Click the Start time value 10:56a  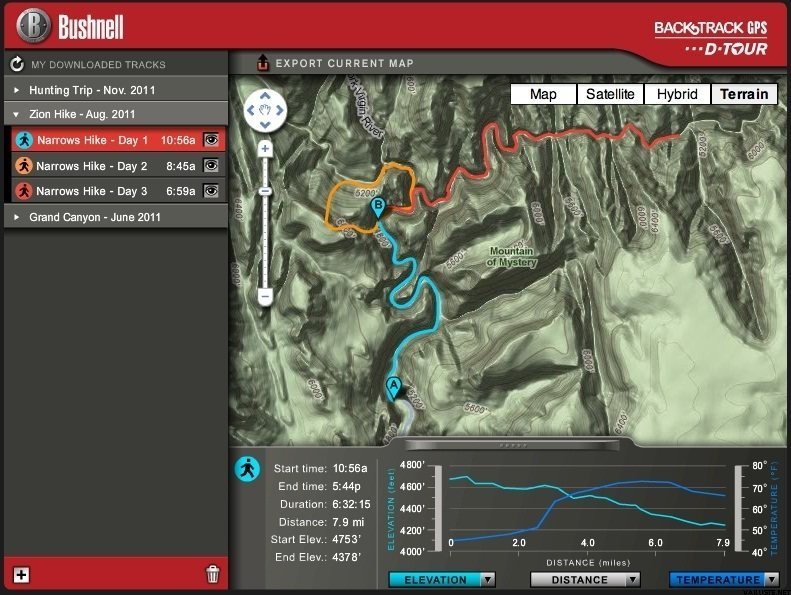click(x=350, y=468)
